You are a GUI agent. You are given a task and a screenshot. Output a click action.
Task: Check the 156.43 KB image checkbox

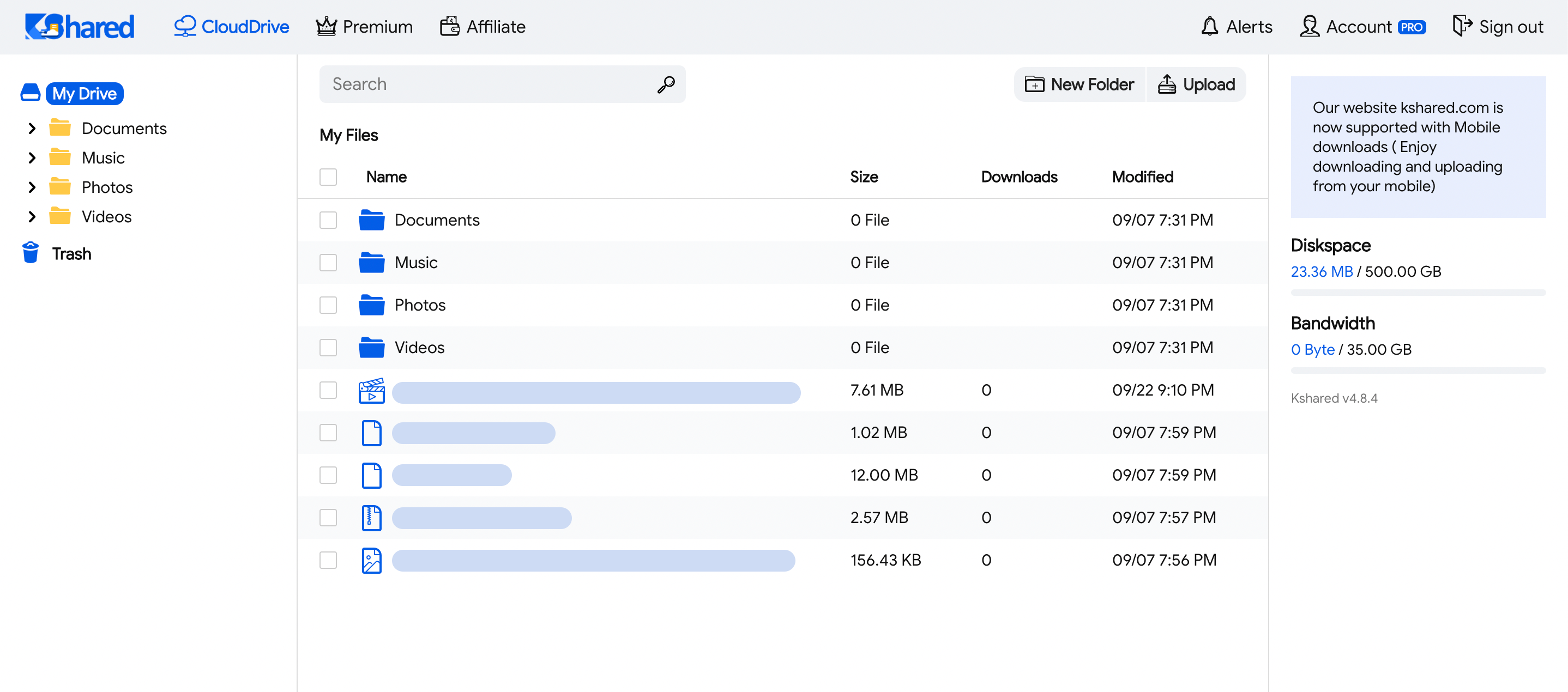pyautogui.click(x=328, y=561)
